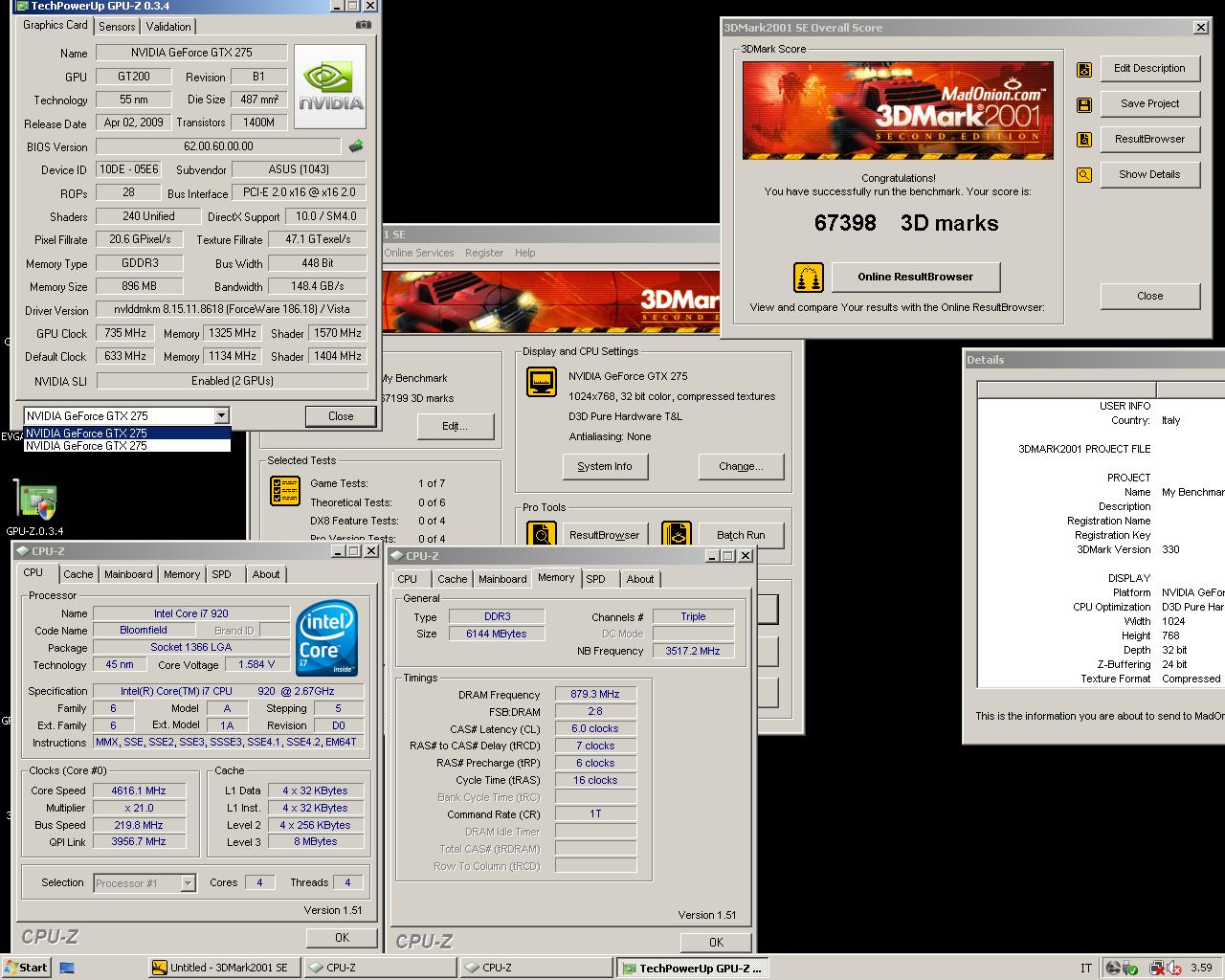Image resolution: width=1225 pixels, height=980 pixels.
Task: Click the display monitor icon in 3DMark settings
Action: click(542, 382)
